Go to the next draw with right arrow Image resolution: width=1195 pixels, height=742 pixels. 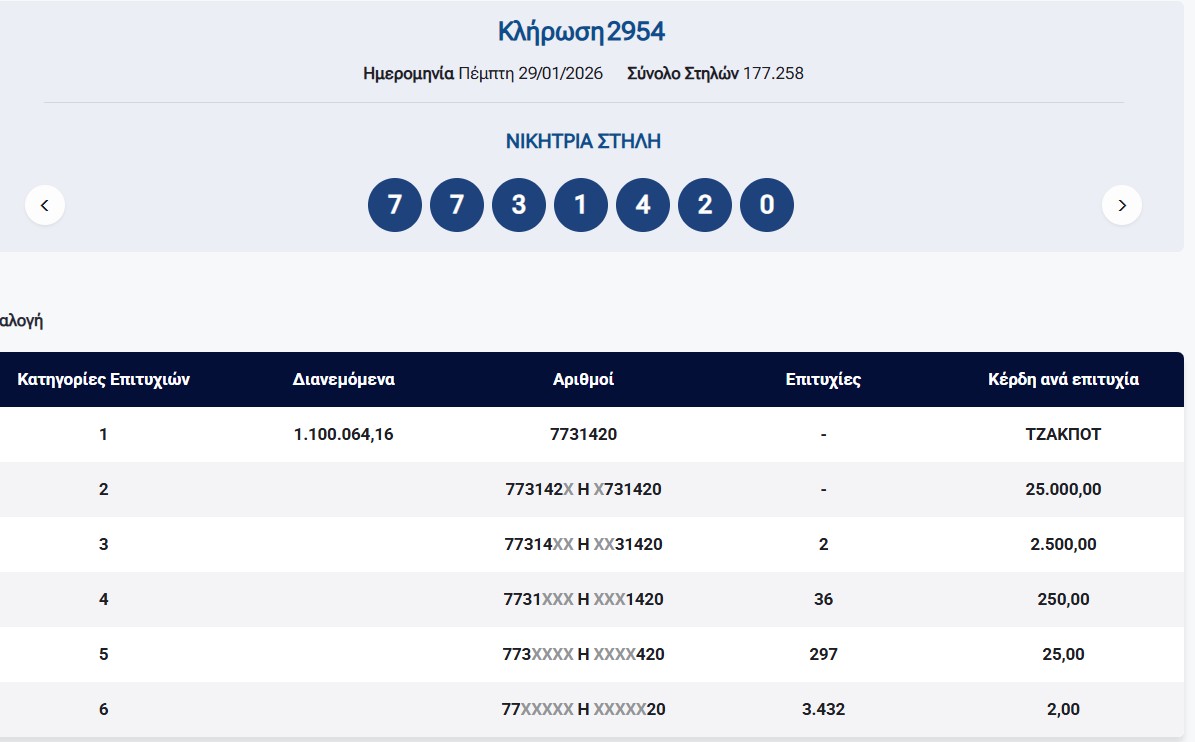point(1121,205)
